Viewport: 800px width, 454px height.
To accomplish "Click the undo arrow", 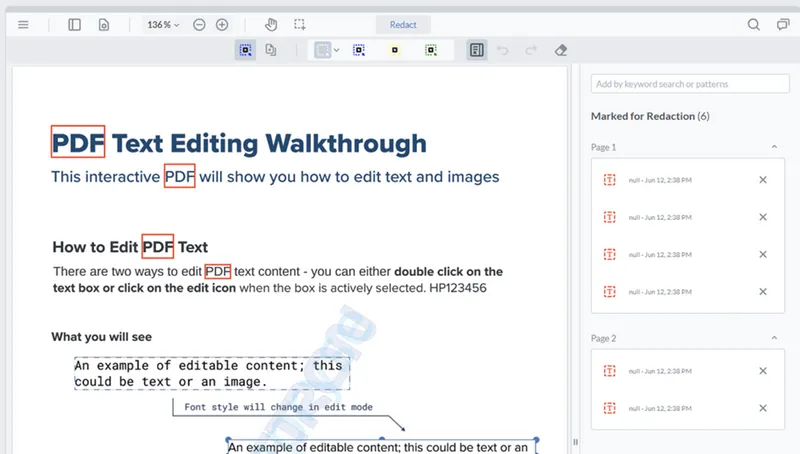I will [x=503, y=50].
